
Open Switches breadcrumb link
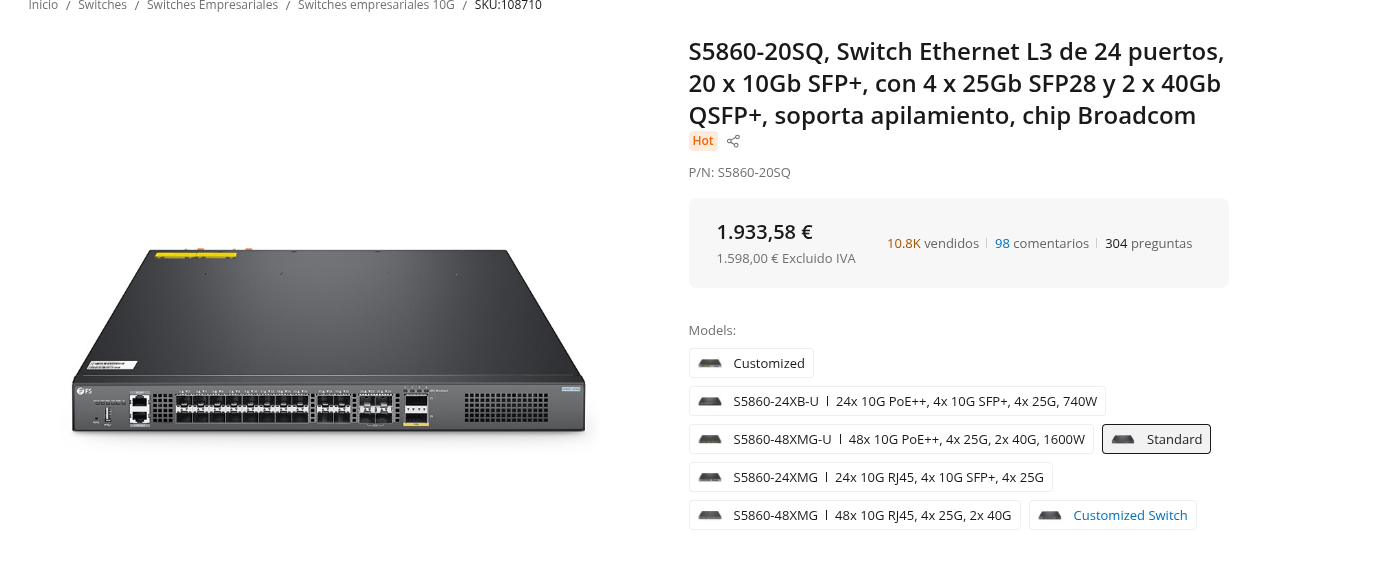pos(102,6)
